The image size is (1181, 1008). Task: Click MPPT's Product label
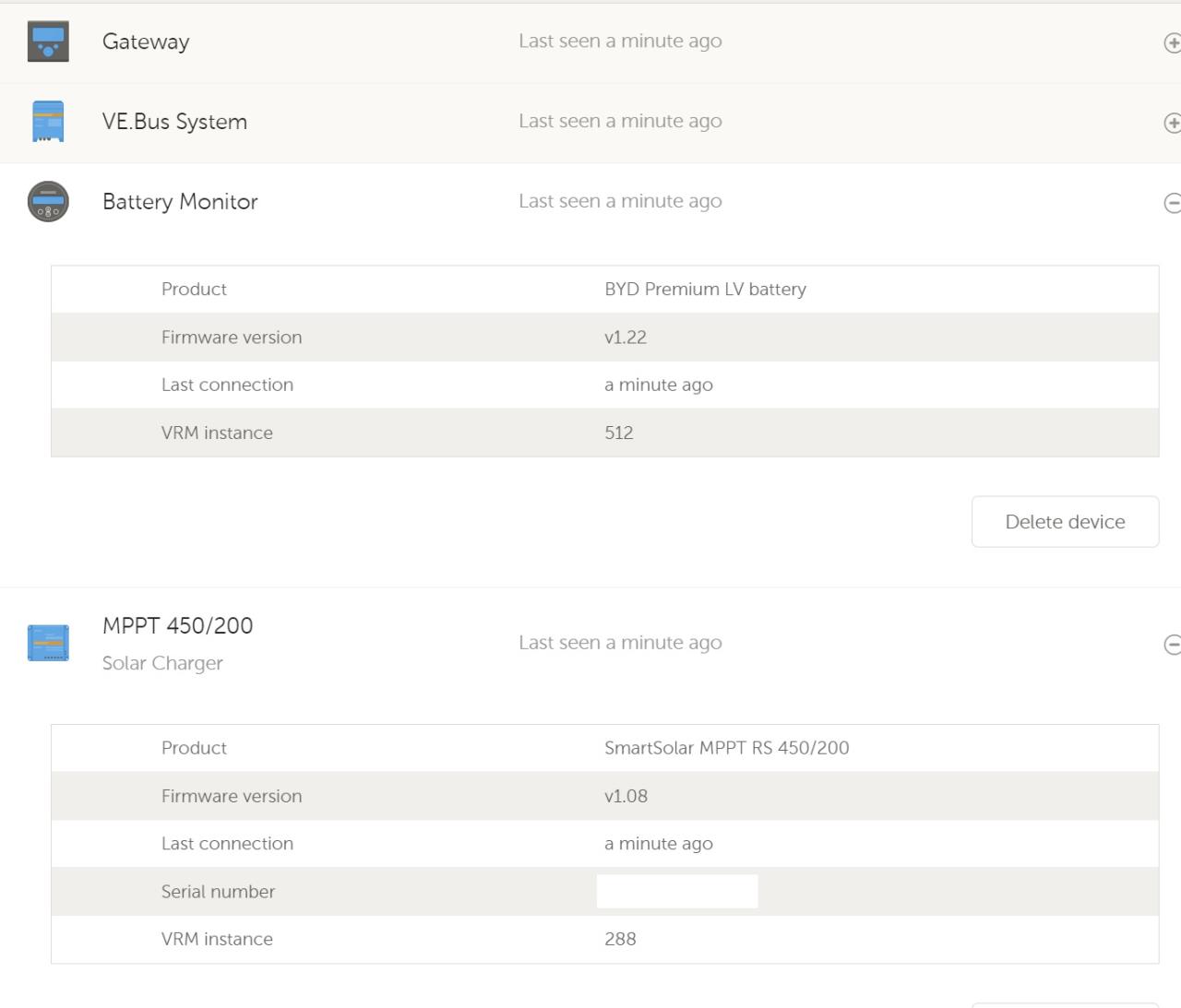[194, 748]
